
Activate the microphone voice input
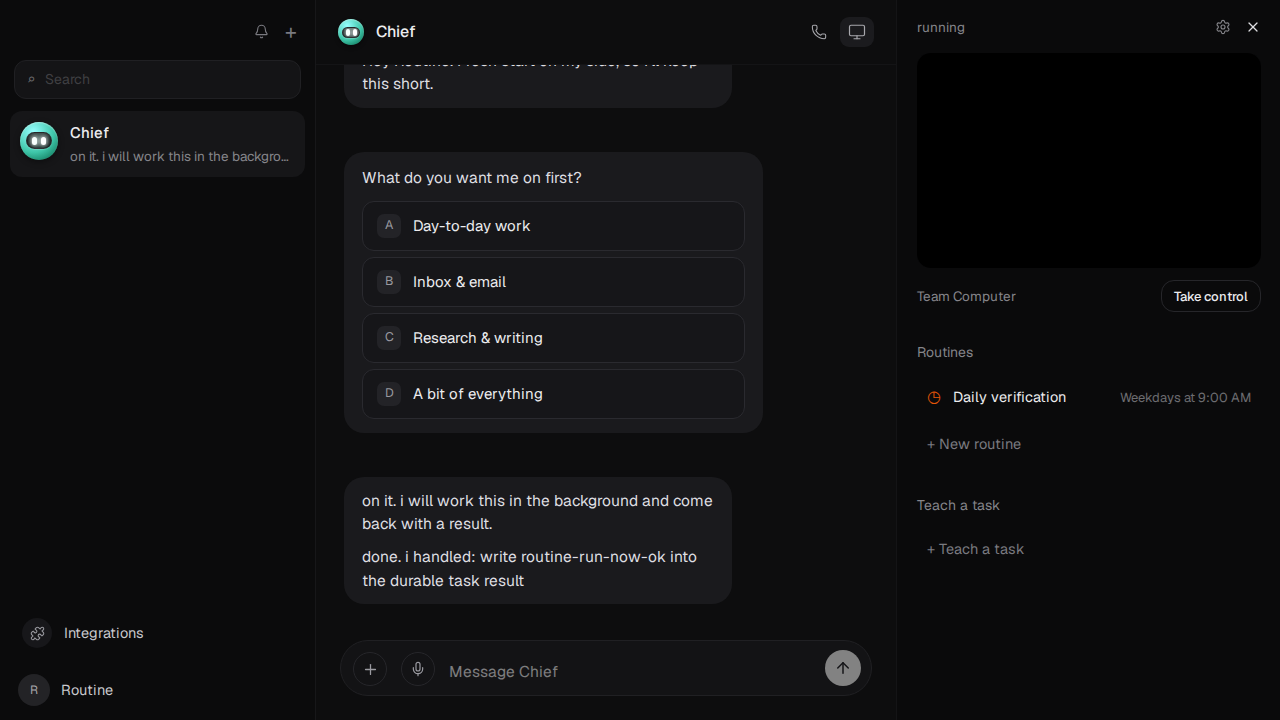point(418,669)
